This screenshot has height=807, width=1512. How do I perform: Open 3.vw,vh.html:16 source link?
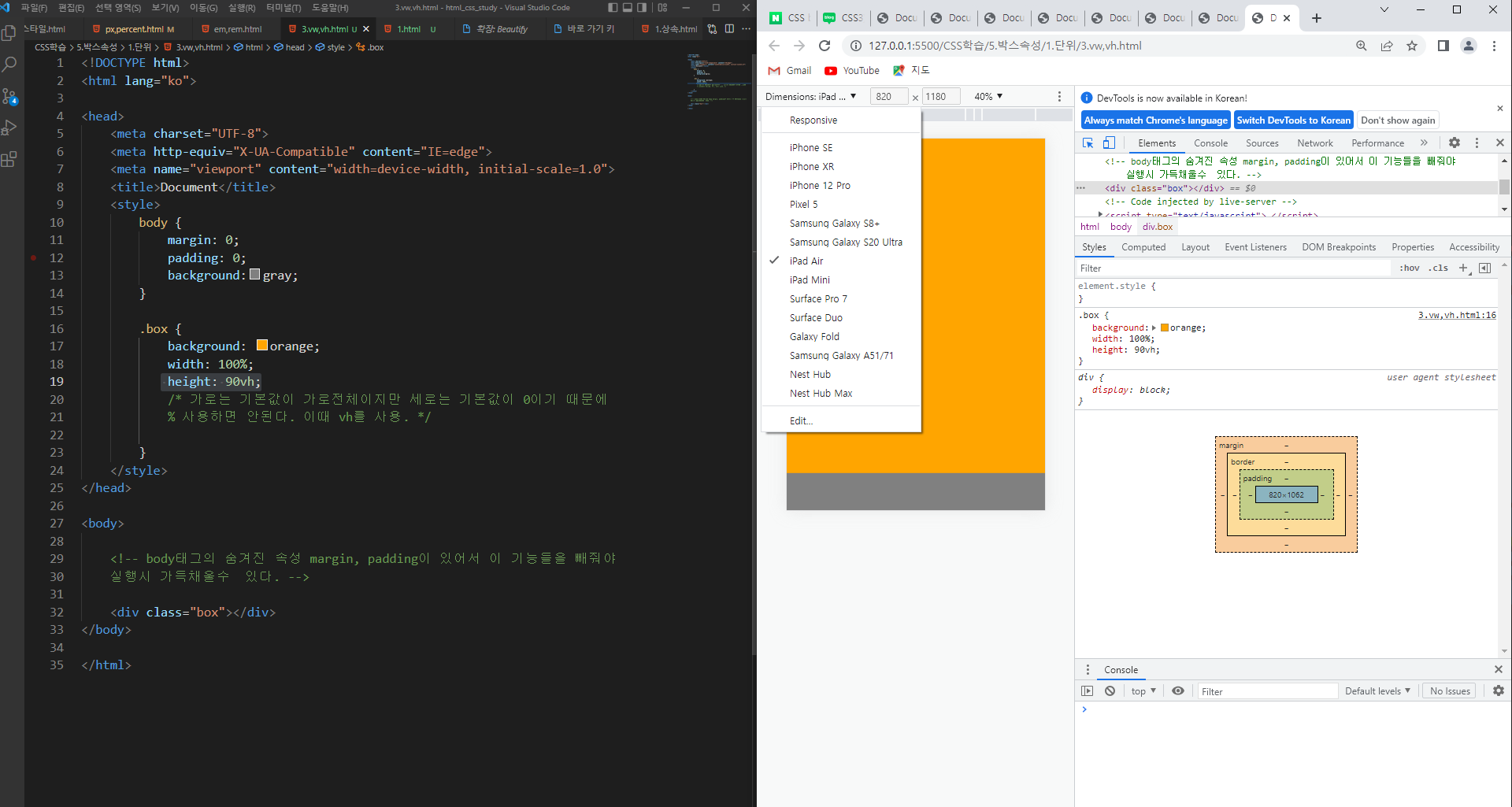tap(1457, 315)
